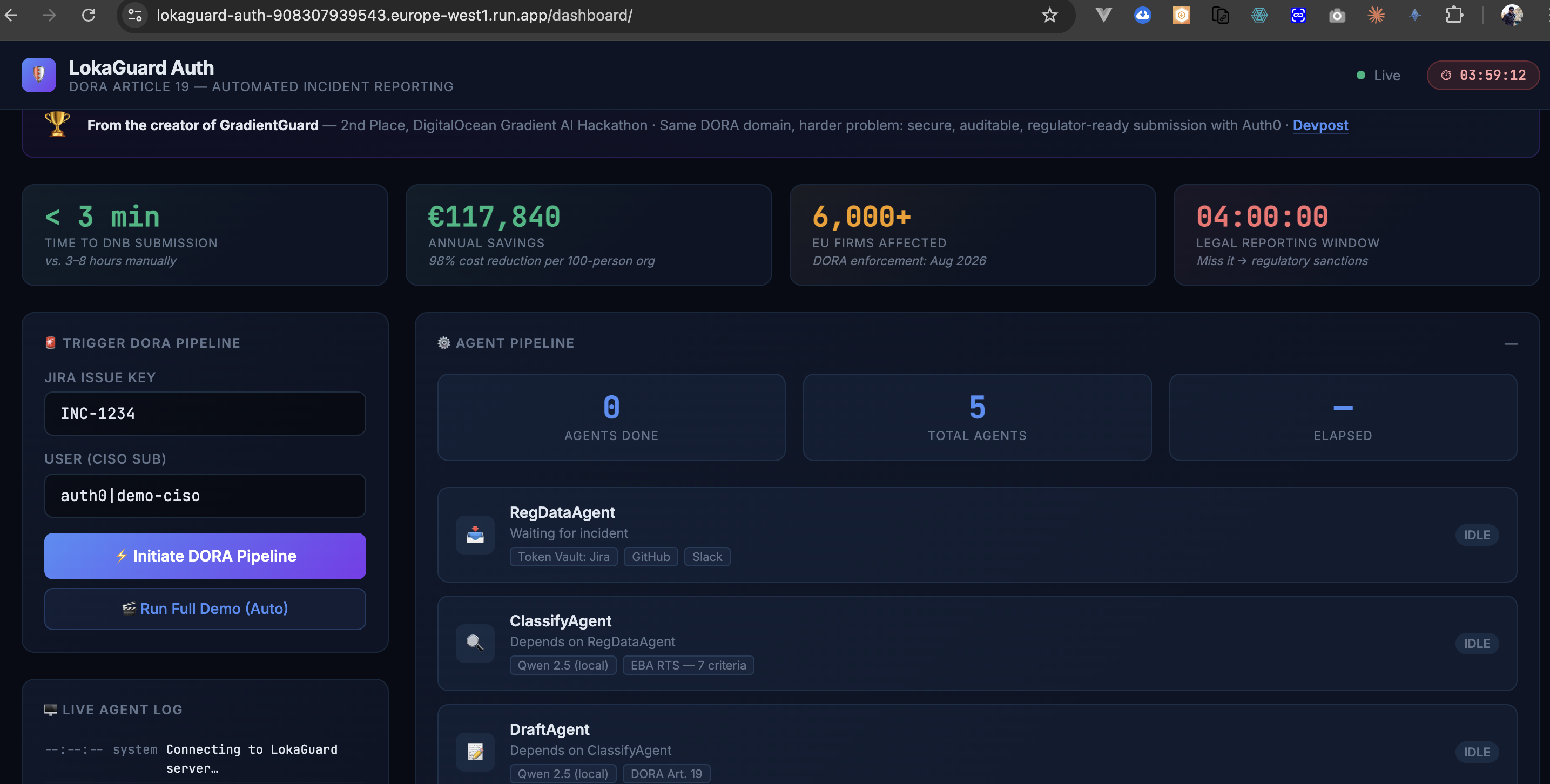Viewport: 1550px width, 784px height.
Task: Click the Jira Issue Key input field
Action: [205, 414]
